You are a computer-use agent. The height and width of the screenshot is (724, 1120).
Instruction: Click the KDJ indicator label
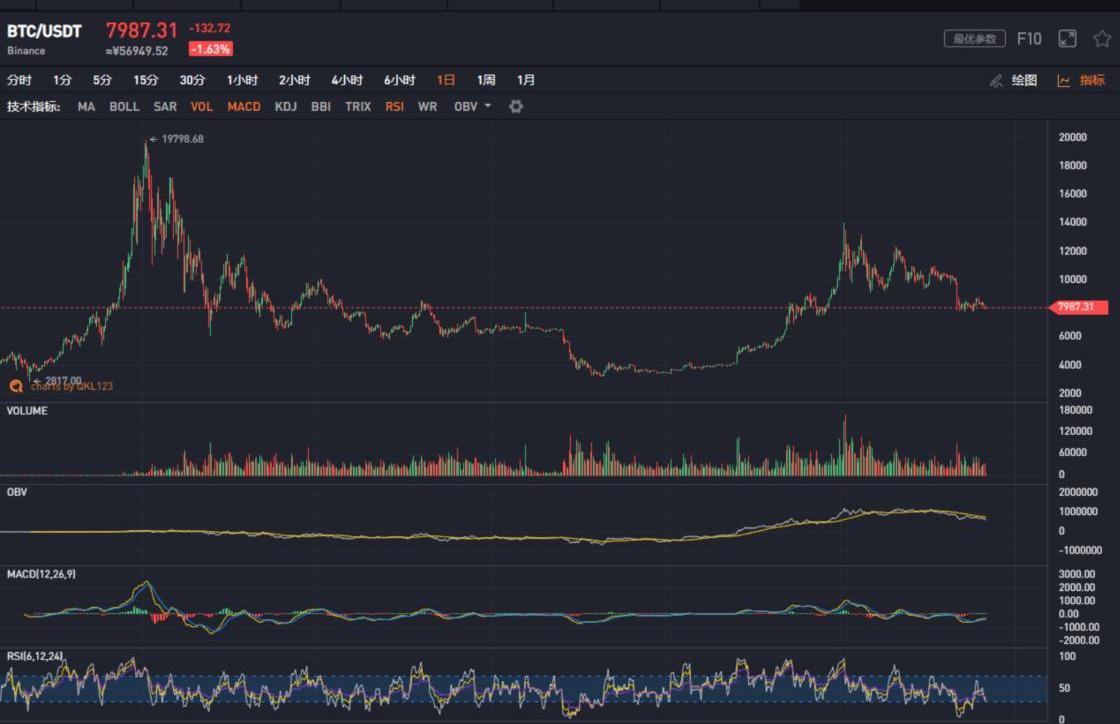[x=286, y=106]
